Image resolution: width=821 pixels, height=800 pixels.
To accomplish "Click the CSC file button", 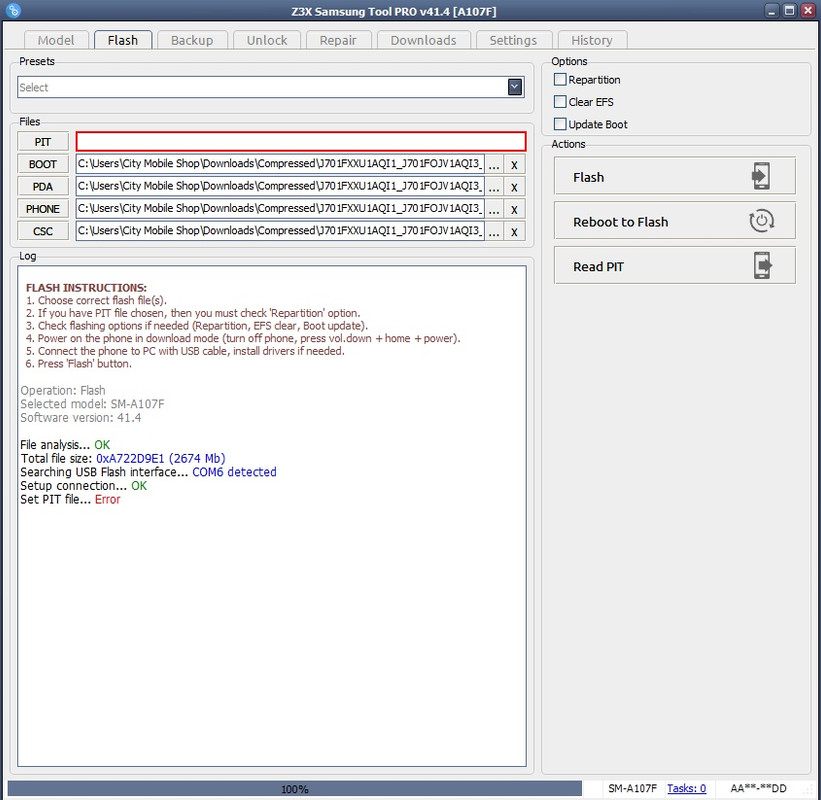I will (x=43, y=231).
